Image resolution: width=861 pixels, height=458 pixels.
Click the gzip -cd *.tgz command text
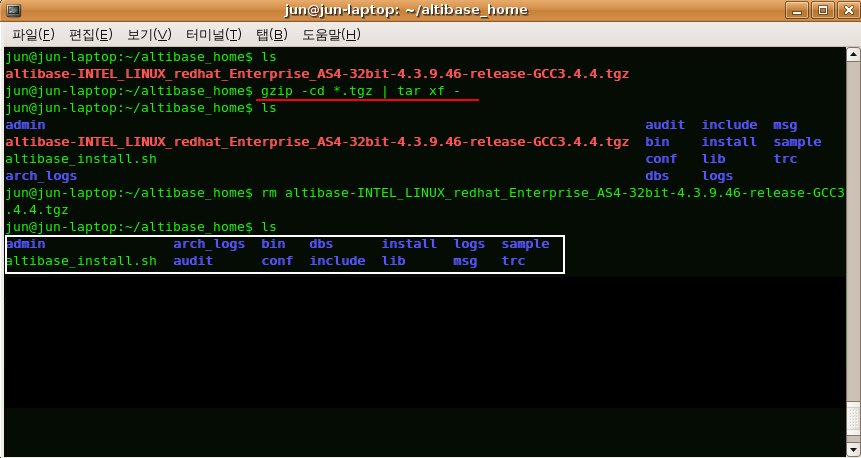[x=361, y=91]
